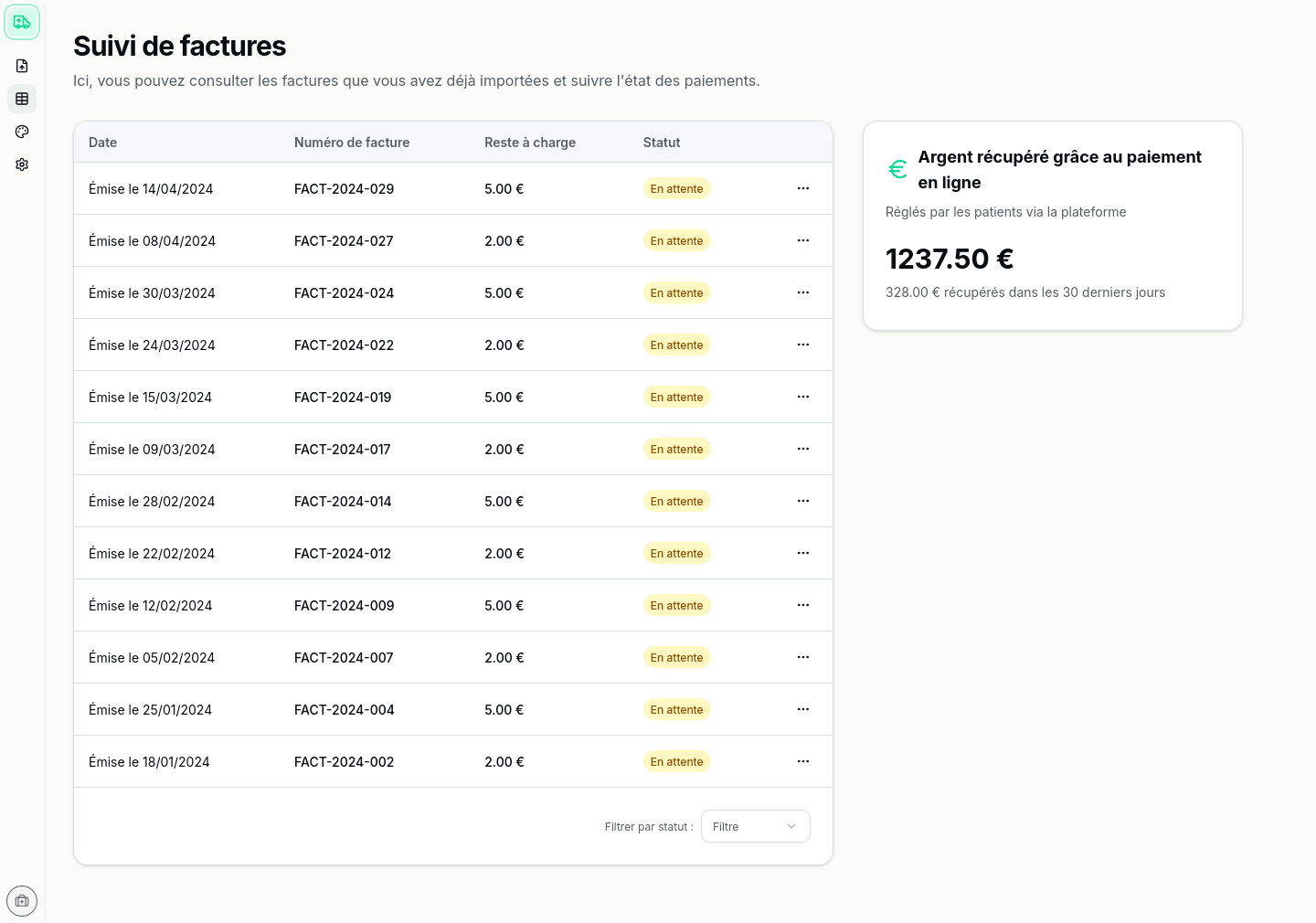
Task: Select the Date column header
Action: click(102, 143)
